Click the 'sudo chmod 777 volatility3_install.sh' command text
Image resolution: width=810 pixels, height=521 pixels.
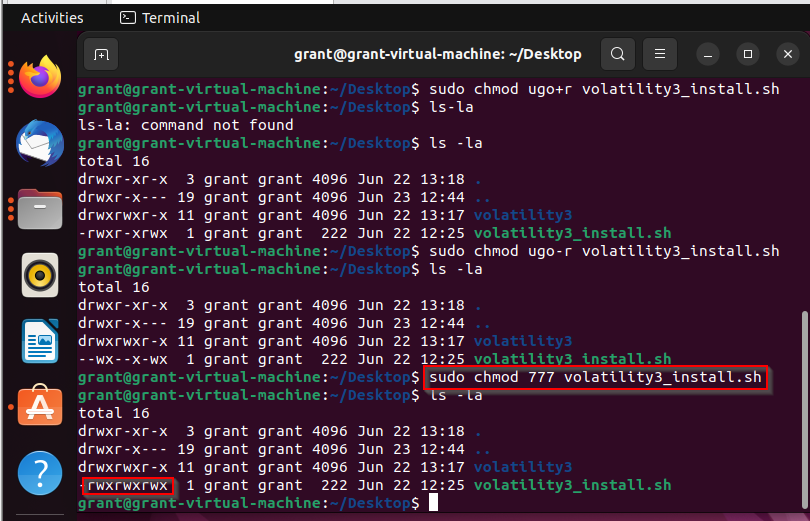tap(595, 377)
